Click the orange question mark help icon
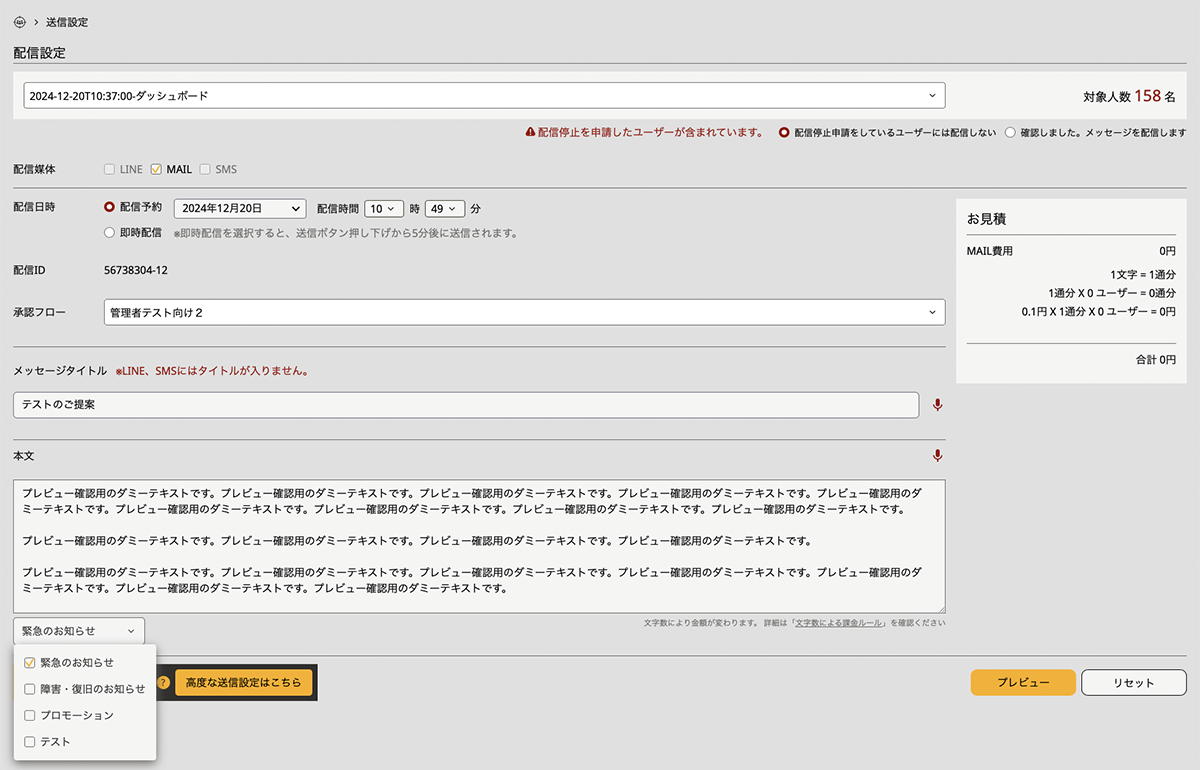The image size is (1200, 770). pyautogui.click(x=164, y=682)
